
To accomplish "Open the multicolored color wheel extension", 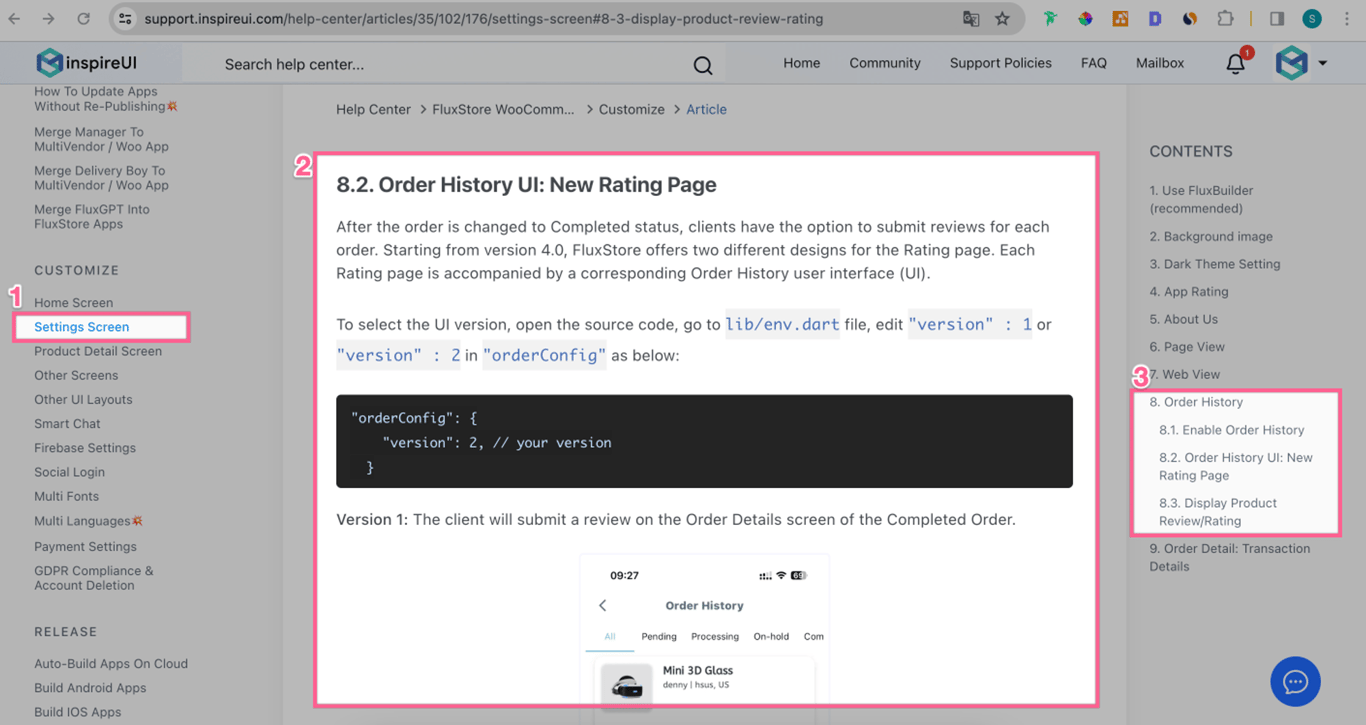I will 1085,18.
